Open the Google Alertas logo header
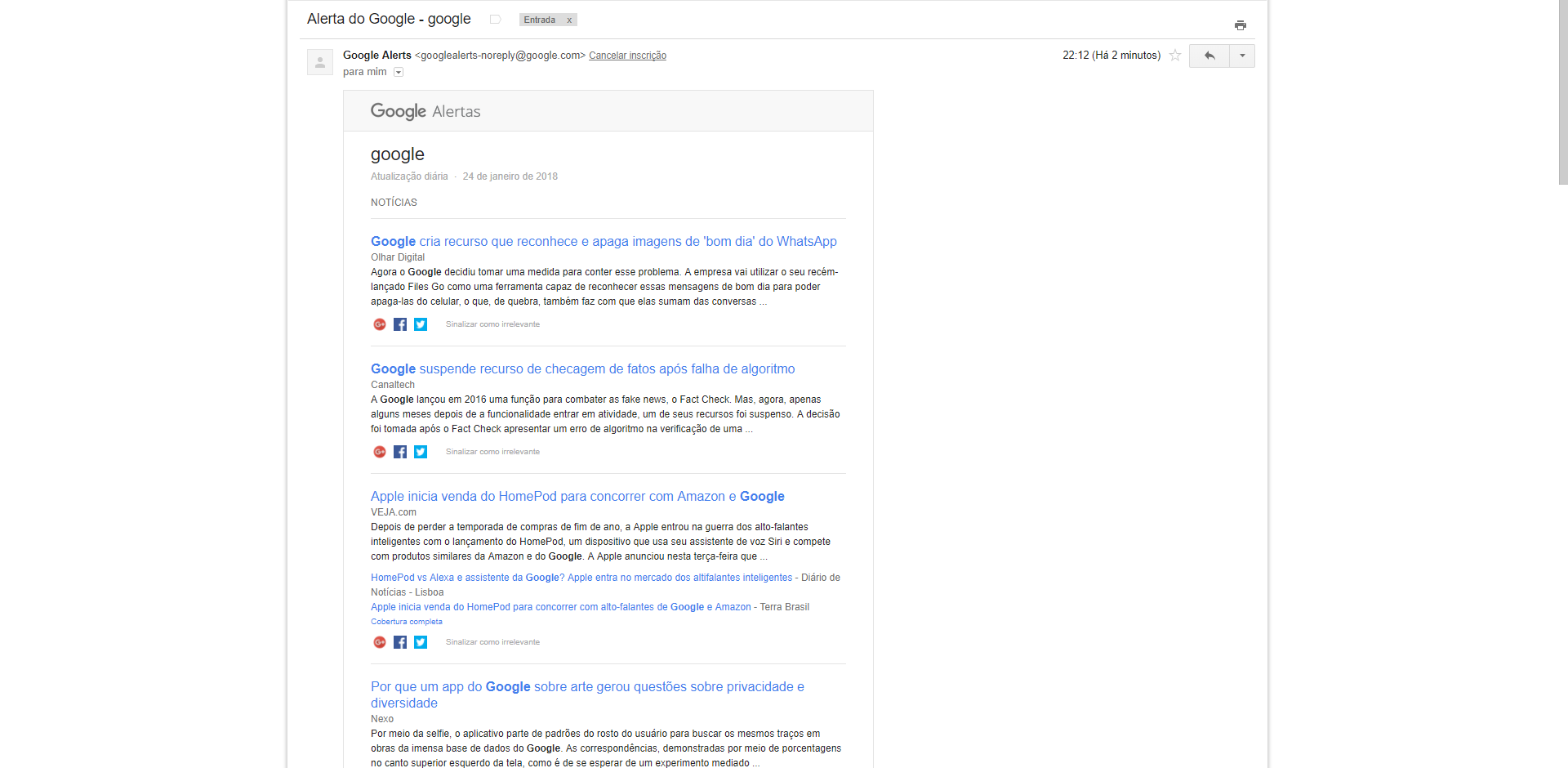Screen dimensions: 1568x768 pos(425,111)
